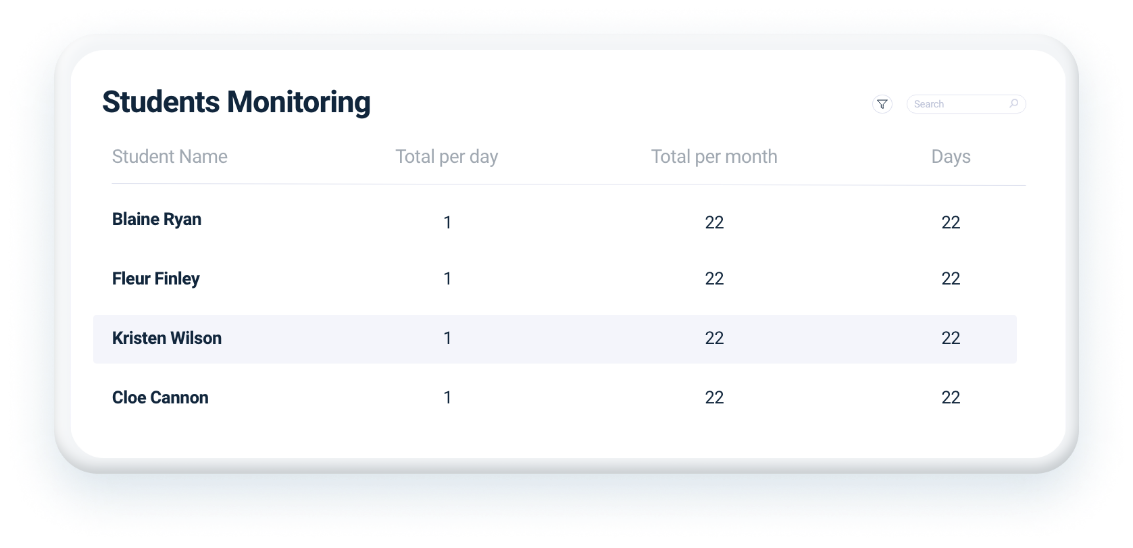Click the Total per month column header

click(714, 157)
